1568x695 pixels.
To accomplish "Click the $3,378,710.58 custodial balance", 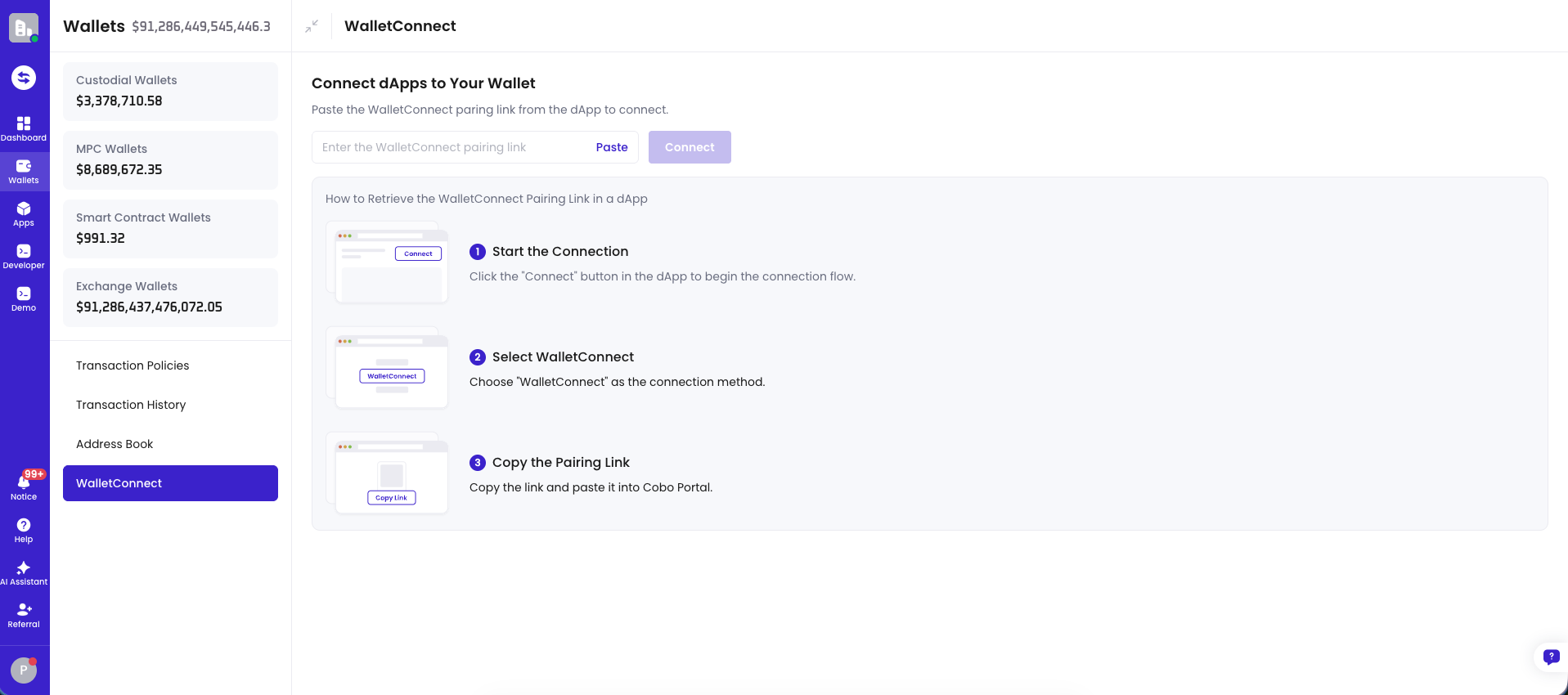I will pyautogui.click(x=119, y=101).
